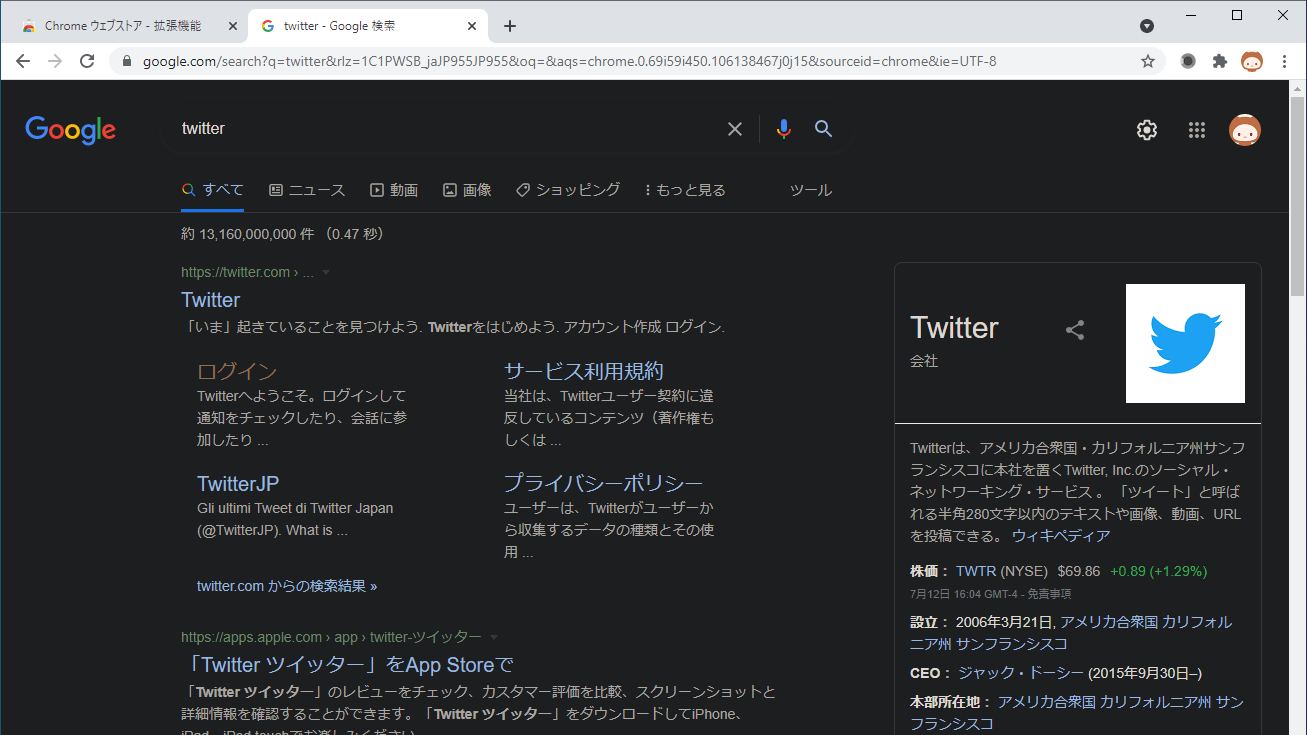Open the ウィキペディア link in panel
This screenshot has height=735, width=1307.
(x=1061, y=536)
